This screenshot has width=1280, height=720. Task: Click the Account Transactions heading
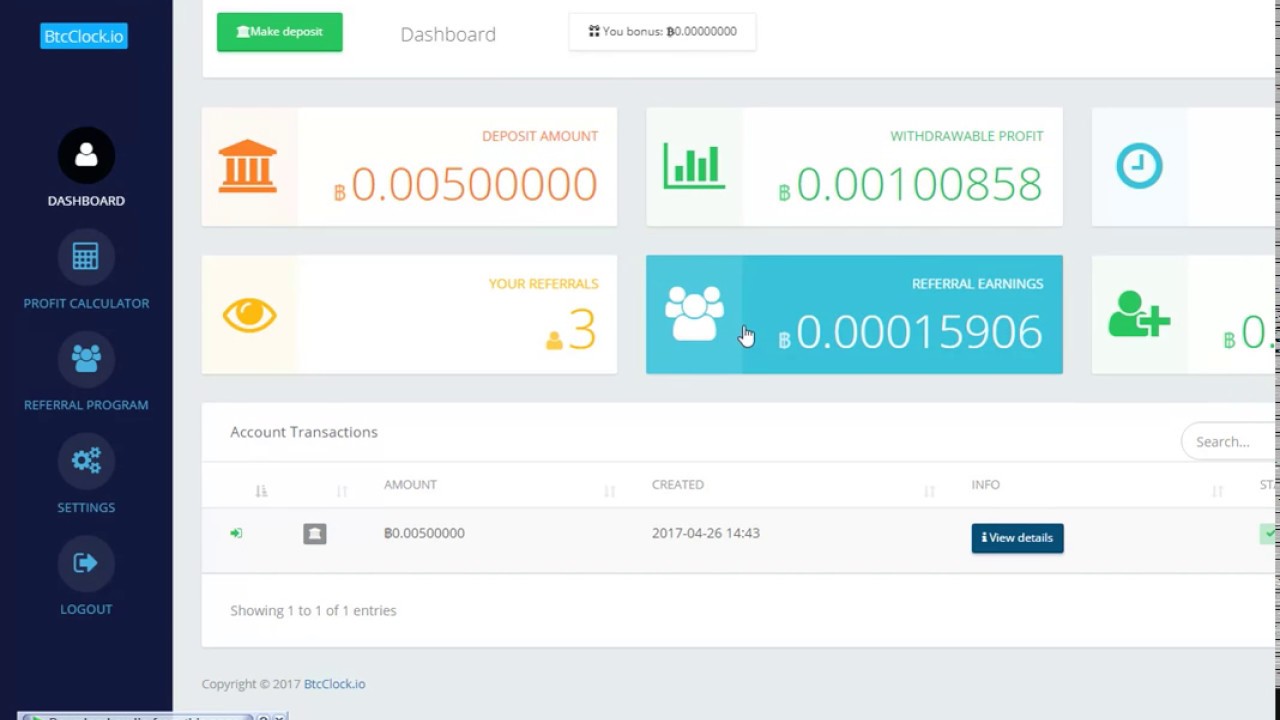pyautogui.click(x=304, y=432)
